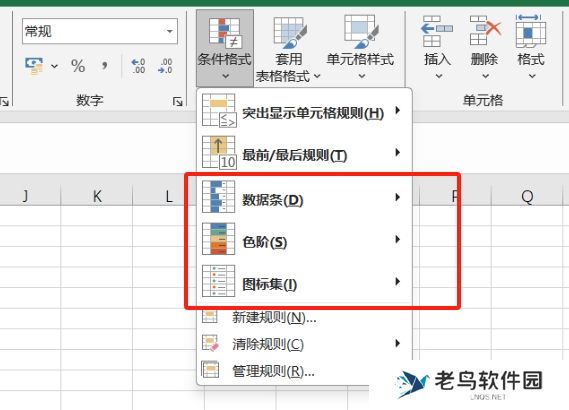Expand the accounting format dropdown arrow
Viewport: 569px width, 410px height.
[x=54, y=66]
